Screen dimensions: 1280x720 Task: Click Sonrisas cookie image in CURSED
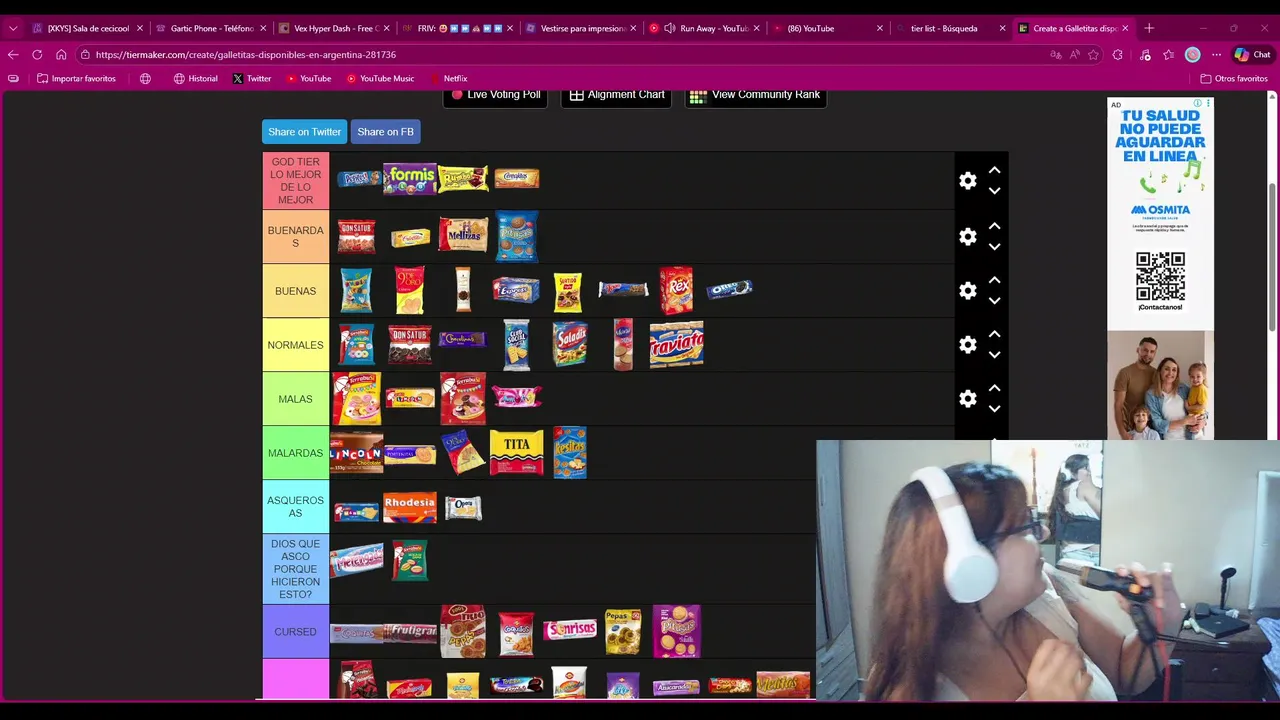(x=570, y=630)
